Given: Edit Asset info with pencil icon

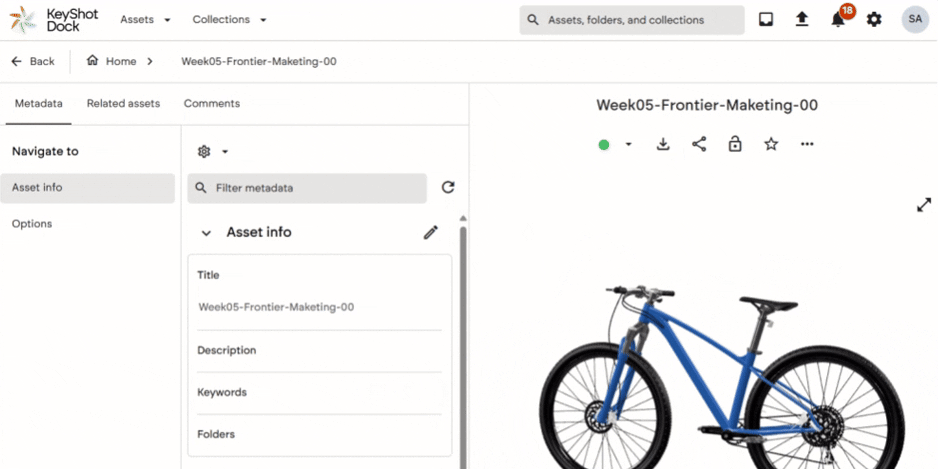Looking at the screenshot, I should (x=431, y=232).
